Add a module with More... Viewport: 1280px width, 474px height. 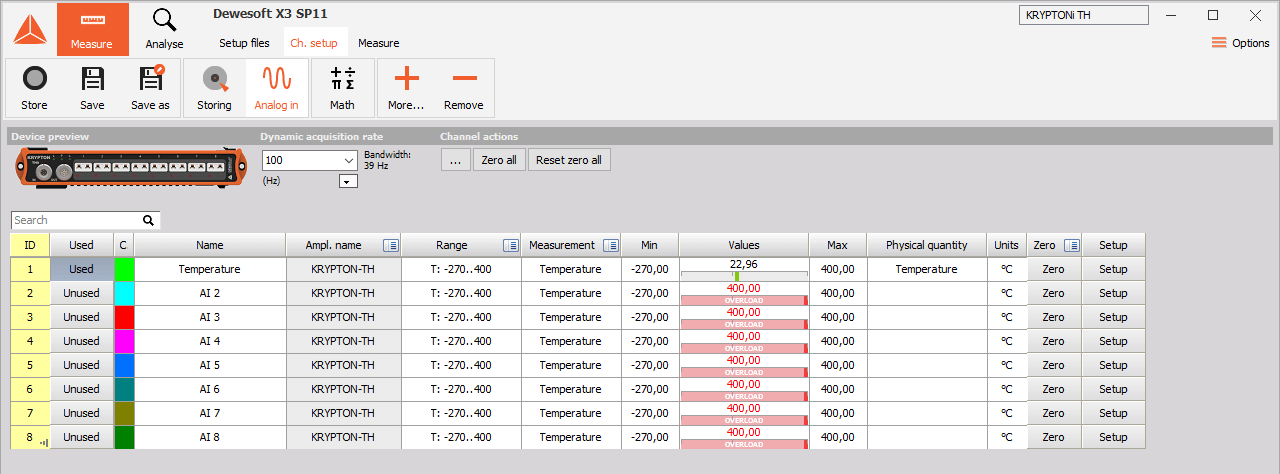[x=406, y=88]
